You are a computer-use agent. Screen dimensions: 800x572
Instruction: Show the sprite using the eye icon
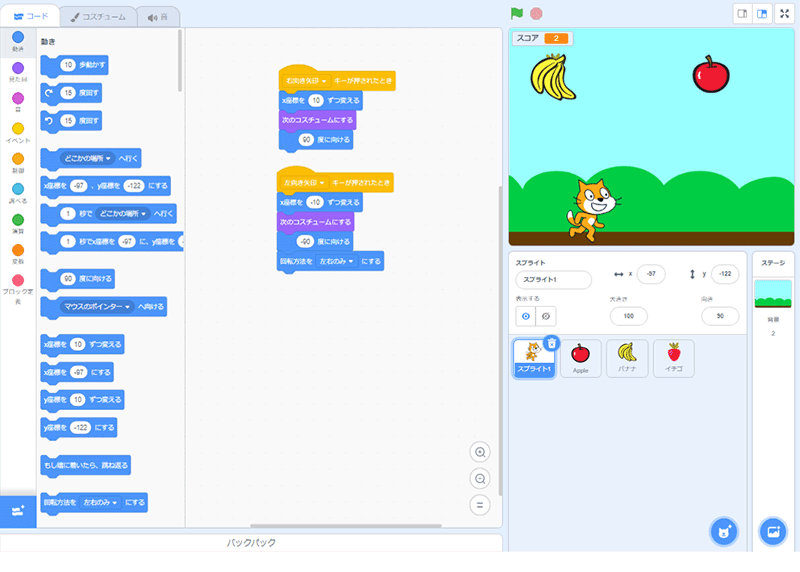point(526,316)
